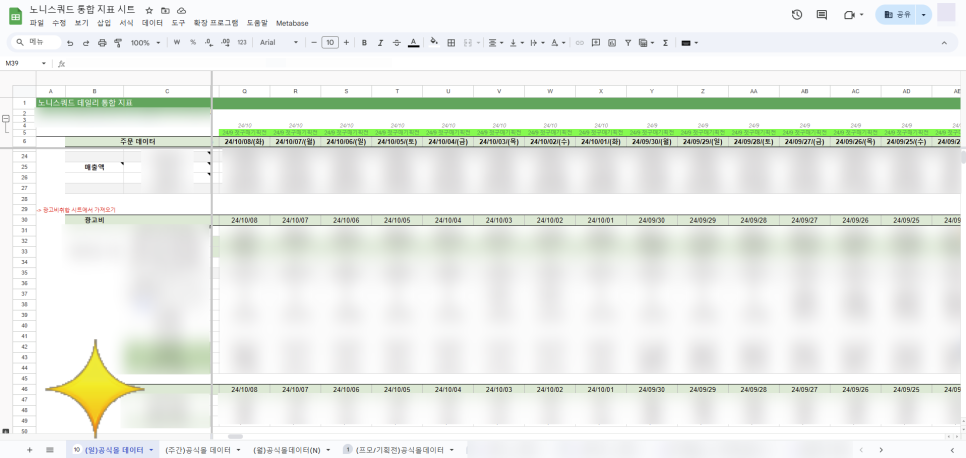
Task: Open the 보기 menu
Action: point(81,23)
